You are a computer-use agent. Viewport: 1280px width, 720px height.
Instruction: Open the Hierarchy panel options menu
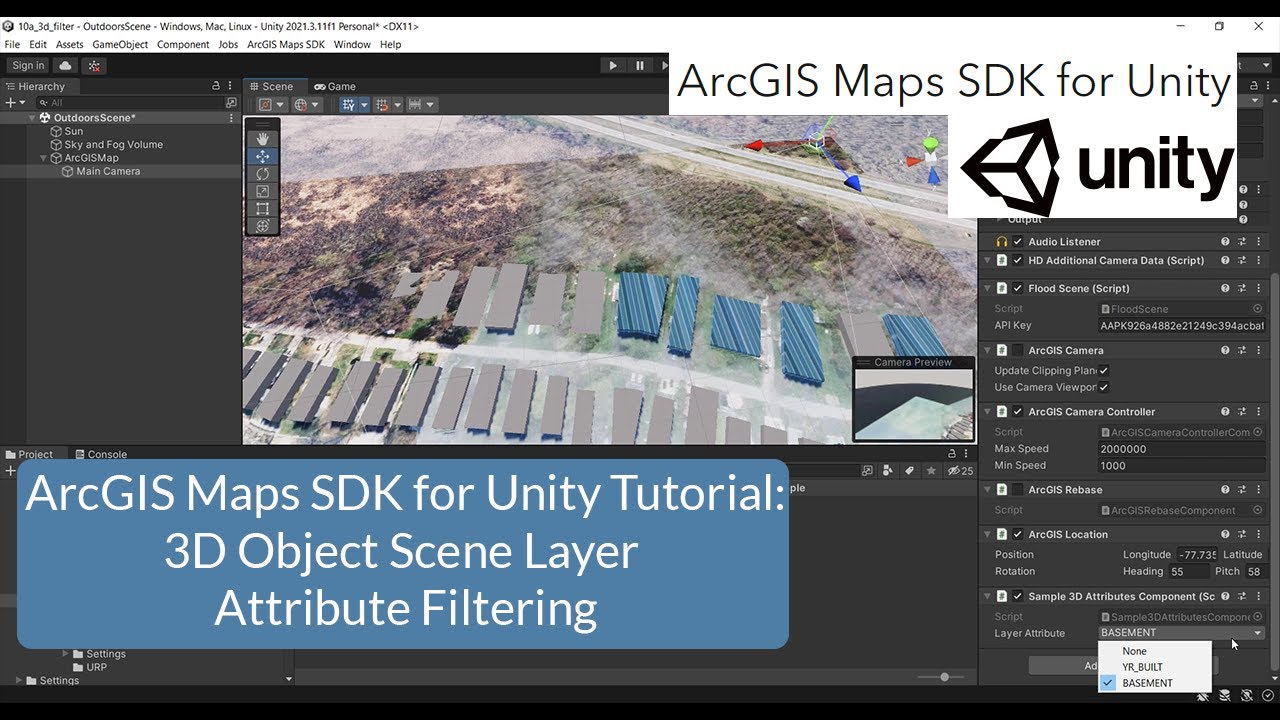[231, 86]
